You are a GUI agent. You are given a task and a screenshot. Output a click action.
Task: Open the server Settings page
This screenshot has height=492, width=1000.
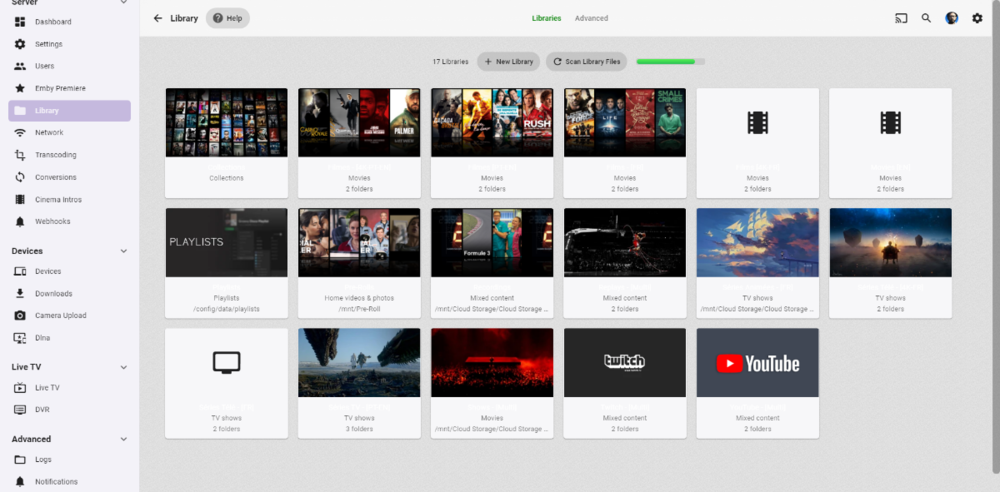(x=70, y=44)
